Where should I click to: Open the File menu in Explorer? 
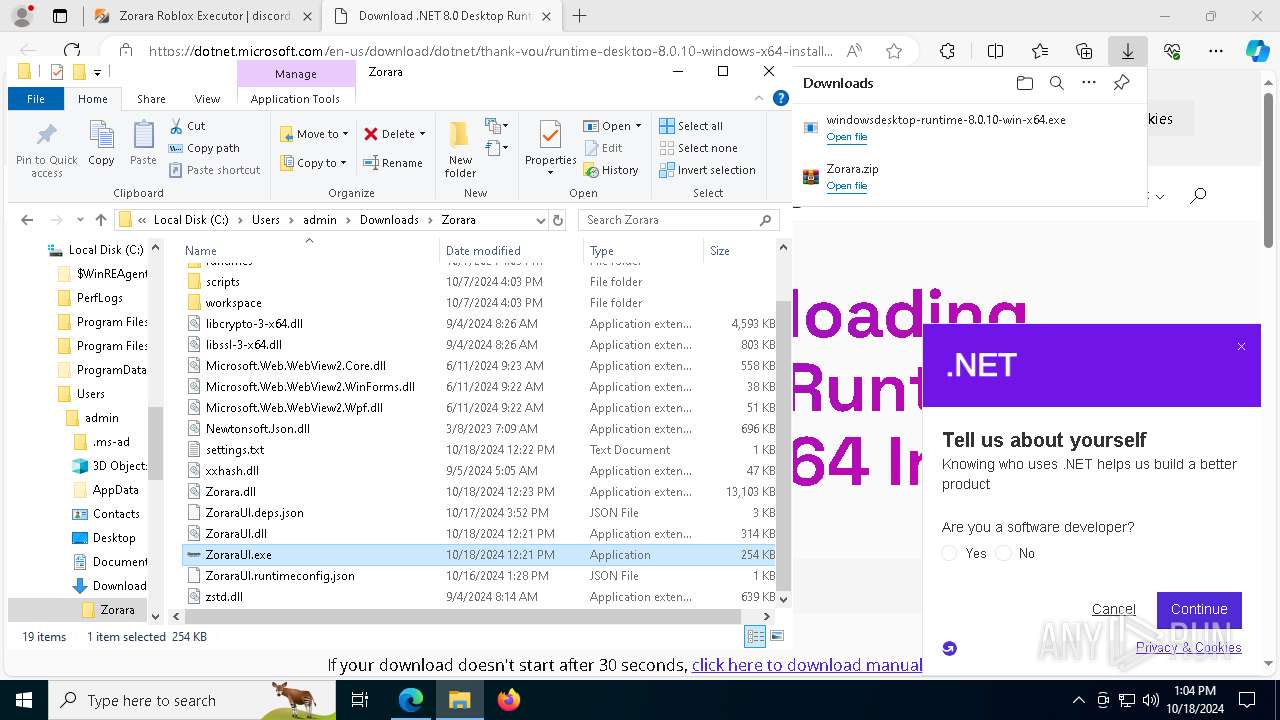[x=36, y=99]
